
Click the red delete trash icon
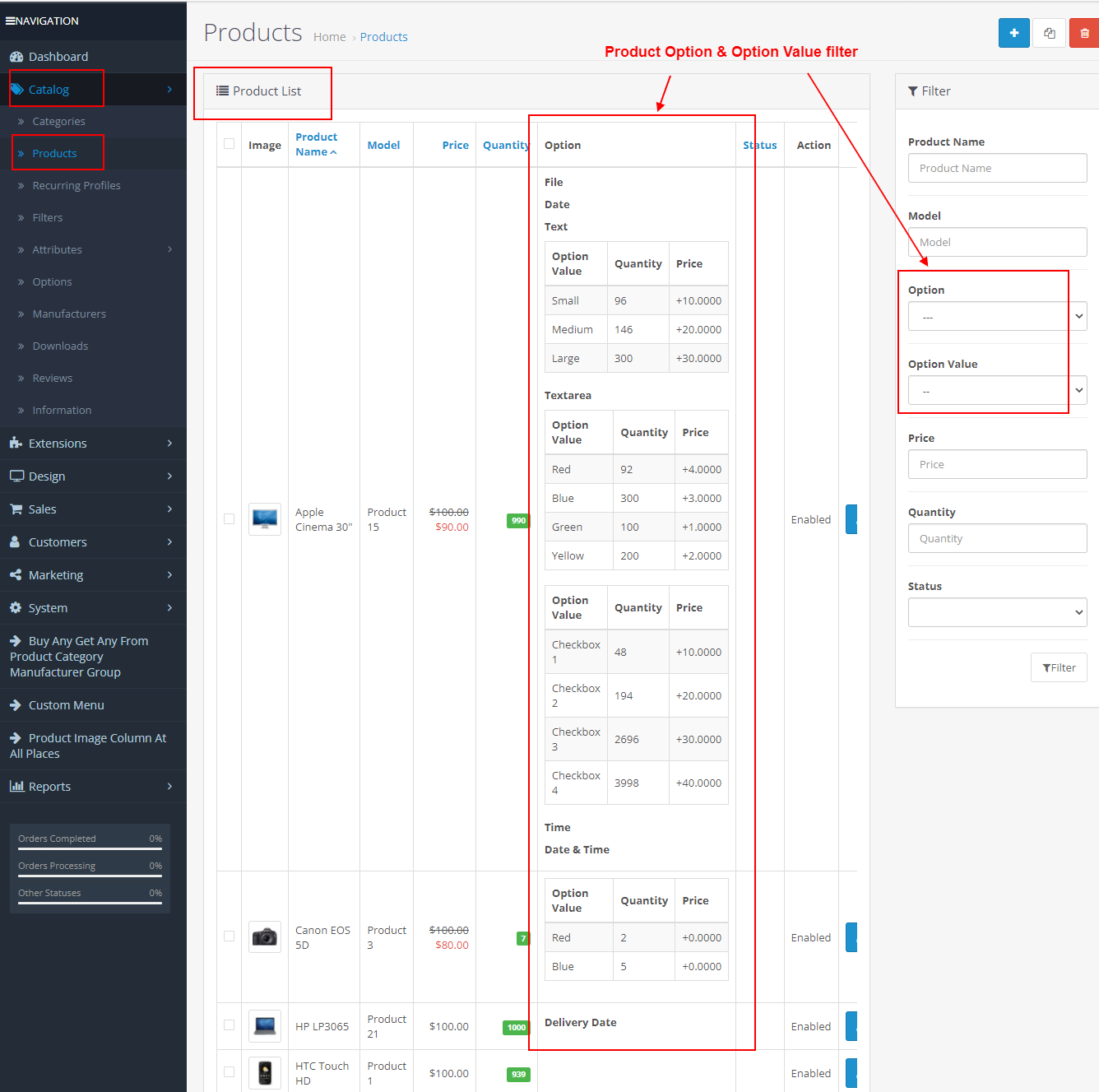point(1084,33)
